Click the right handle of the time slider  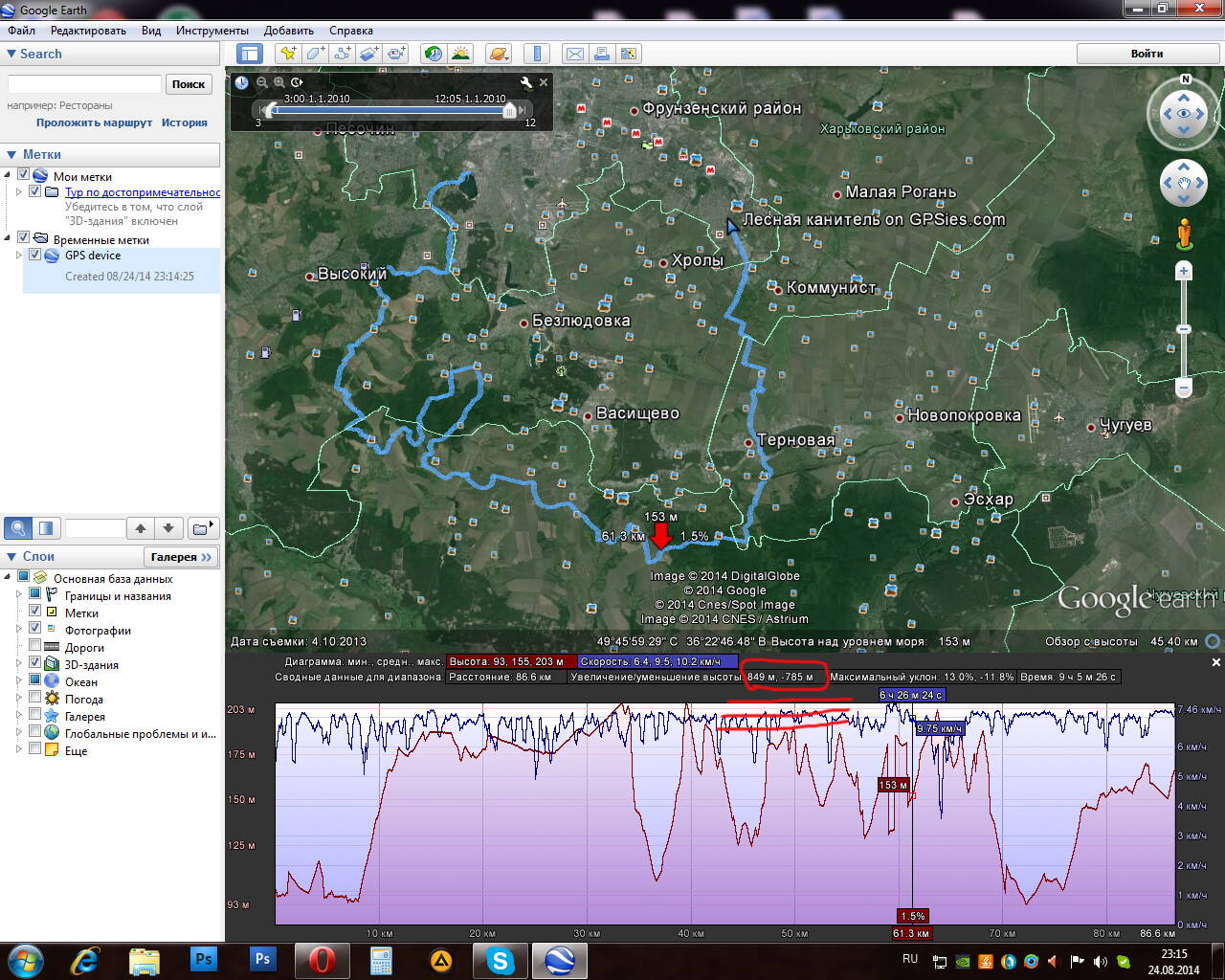pyautogui.click(x=510, y=111)
